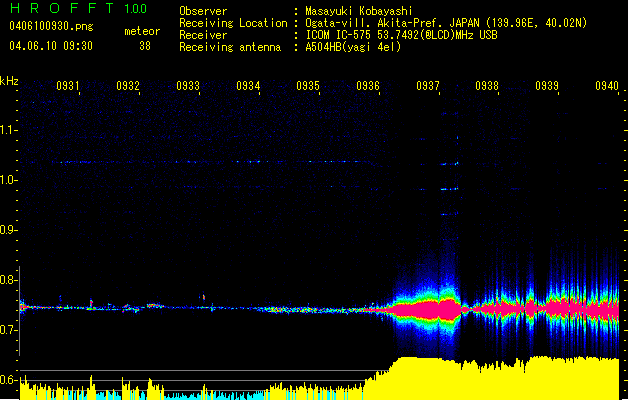Click the 0.6 kHz axis label
The image size is (629, 400).
8,380
